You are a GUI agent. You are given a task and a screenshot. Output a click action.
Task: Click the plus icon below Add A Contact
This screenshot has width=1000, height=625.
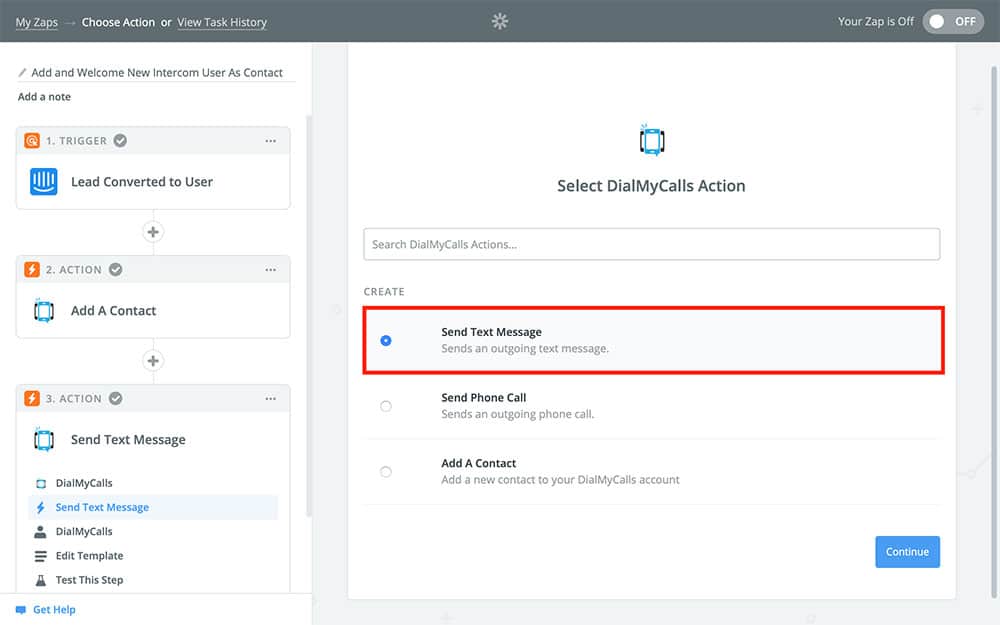153,361
